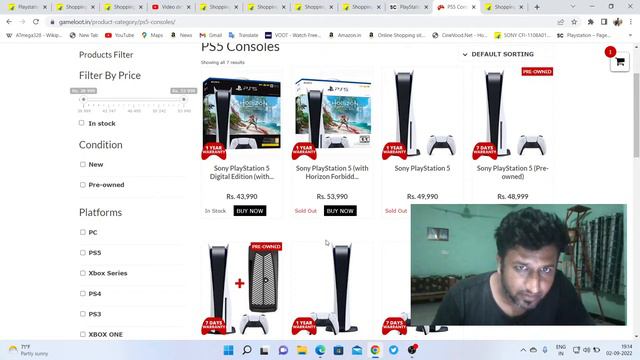Grab the minimum price slider handle

point(83,99)
